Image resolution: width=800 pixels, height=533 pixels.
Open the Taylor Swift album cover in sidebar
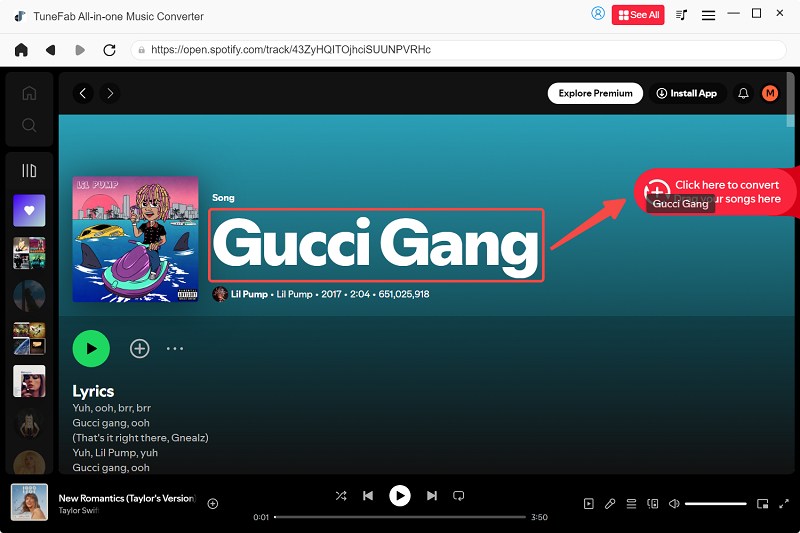[x=29, y=381]
